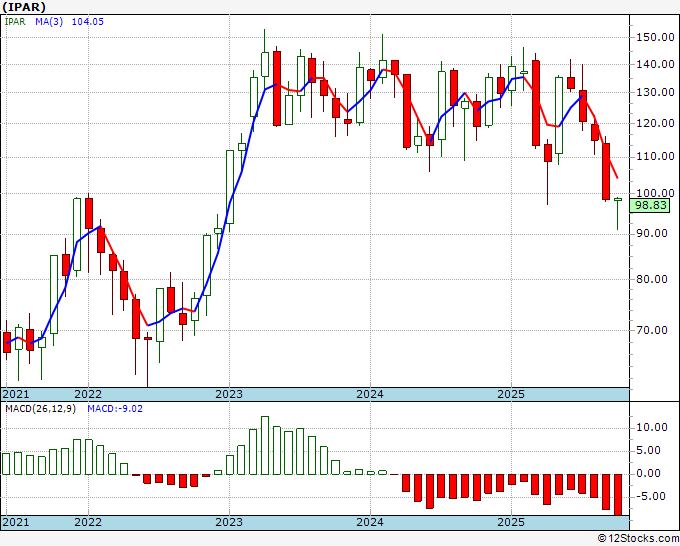This screenshot has width=680, height=546.
Task: Click the tallest green MACD bar in 2023
Action: [265, 445]
